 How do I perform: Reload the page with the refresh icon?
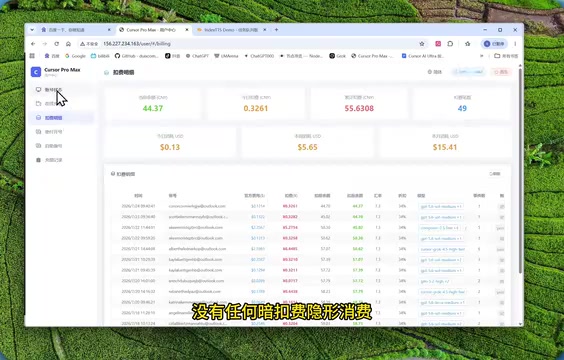tap(56, 44)
